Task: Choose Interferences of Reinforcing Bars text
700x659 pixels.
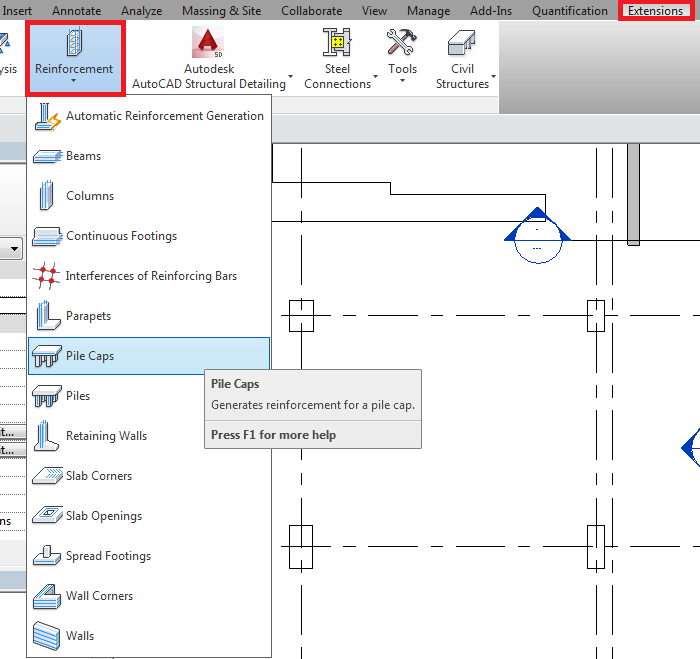Action: coord(151,276)
